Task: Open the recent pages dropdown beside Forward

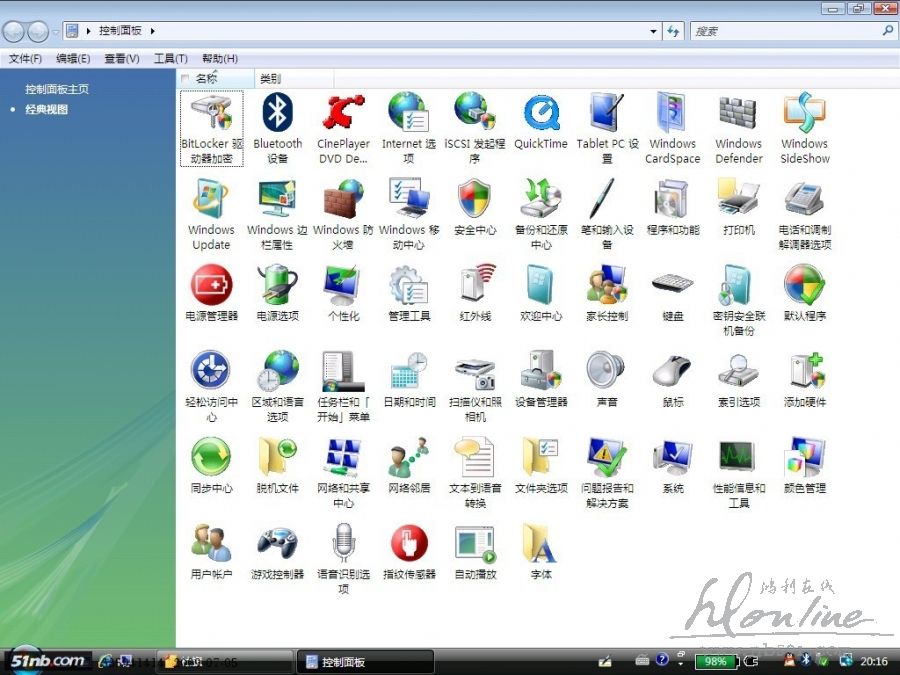Action: pyautogui.click(x=57, y=32)
